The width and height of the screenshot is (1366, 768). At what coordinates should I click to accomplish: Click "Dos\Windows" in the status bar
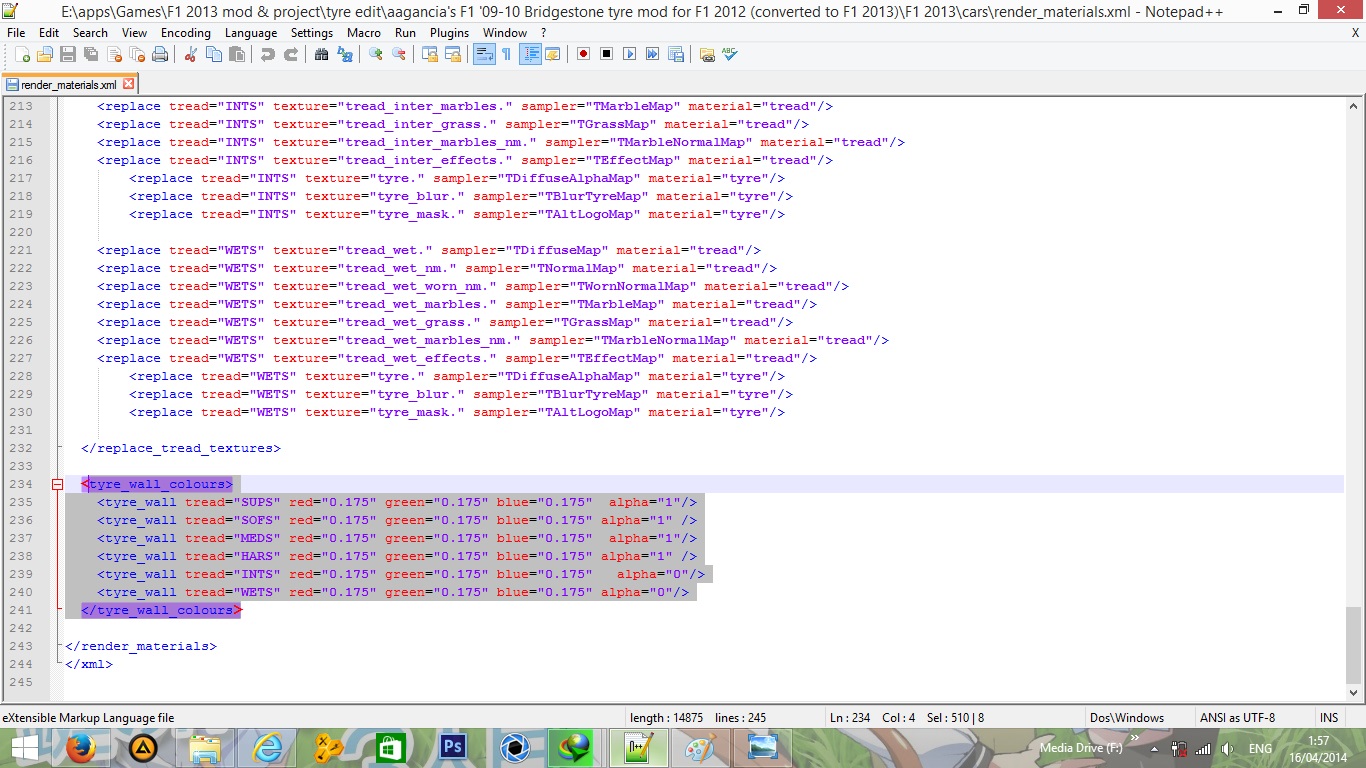[1126, 718]
